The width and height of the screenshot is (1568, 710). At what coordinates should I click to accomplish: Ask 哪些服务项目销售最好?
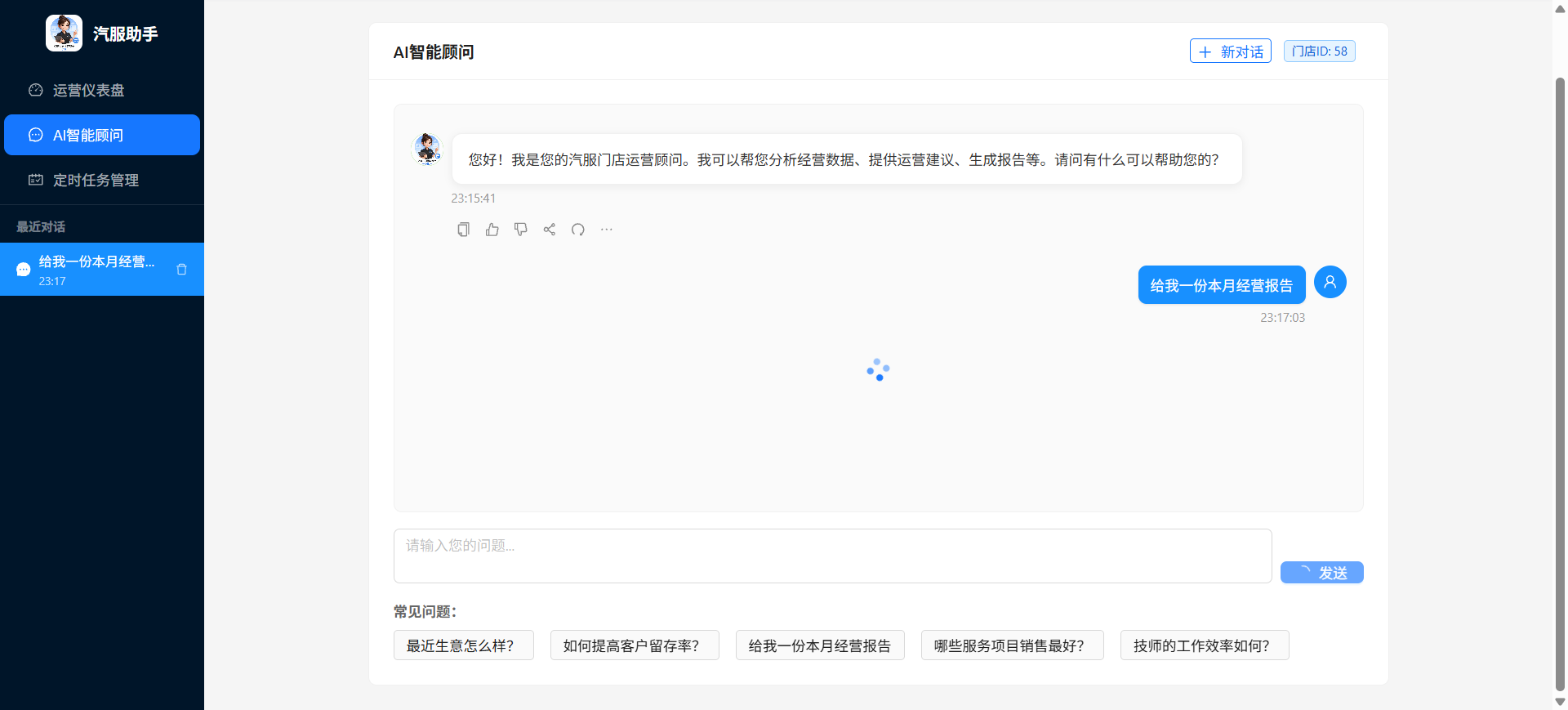pos(1012,645)
